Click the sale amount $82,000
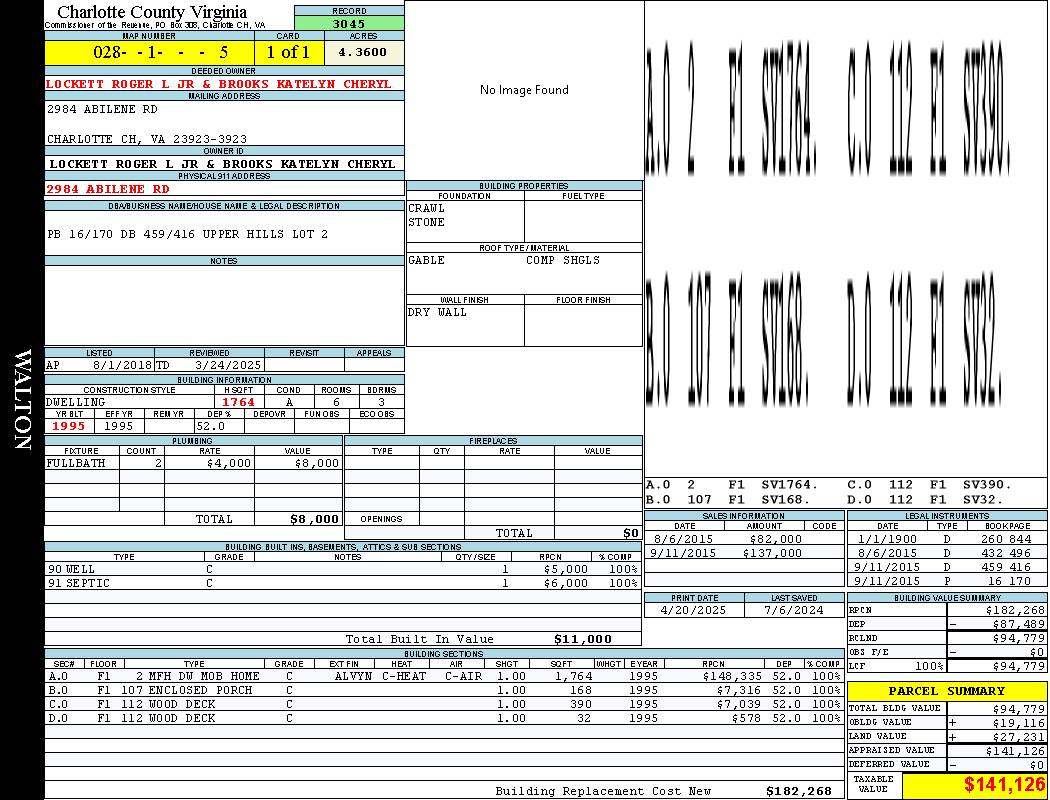 [x=775, y=539]
